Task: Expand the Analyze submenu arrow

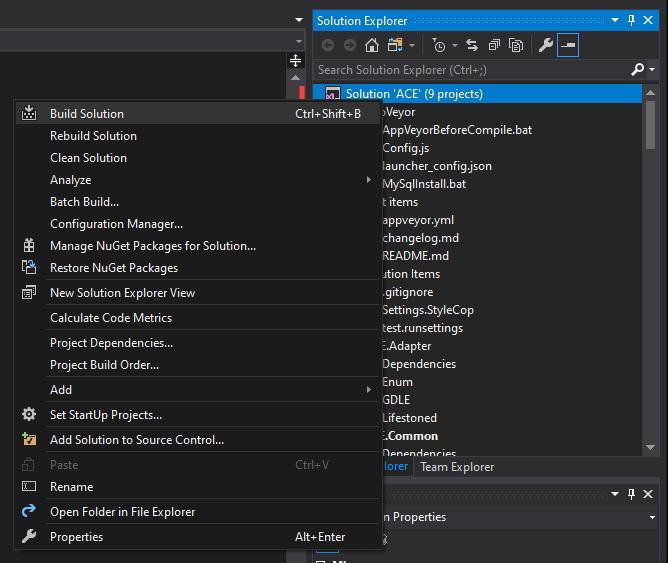Action: pos(369,180)
